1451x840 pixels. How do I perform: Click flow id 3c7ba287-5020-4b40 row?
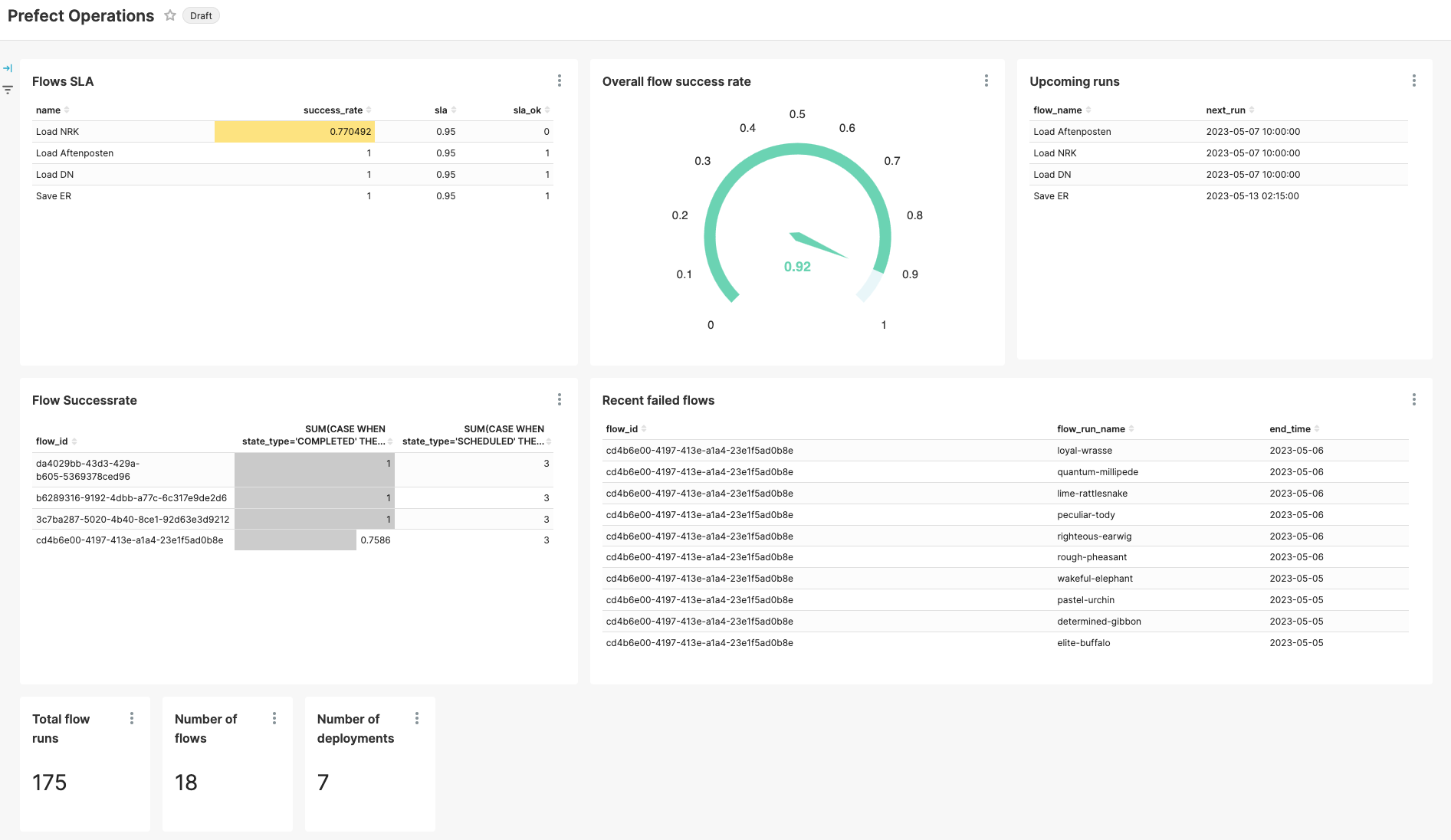293,520
